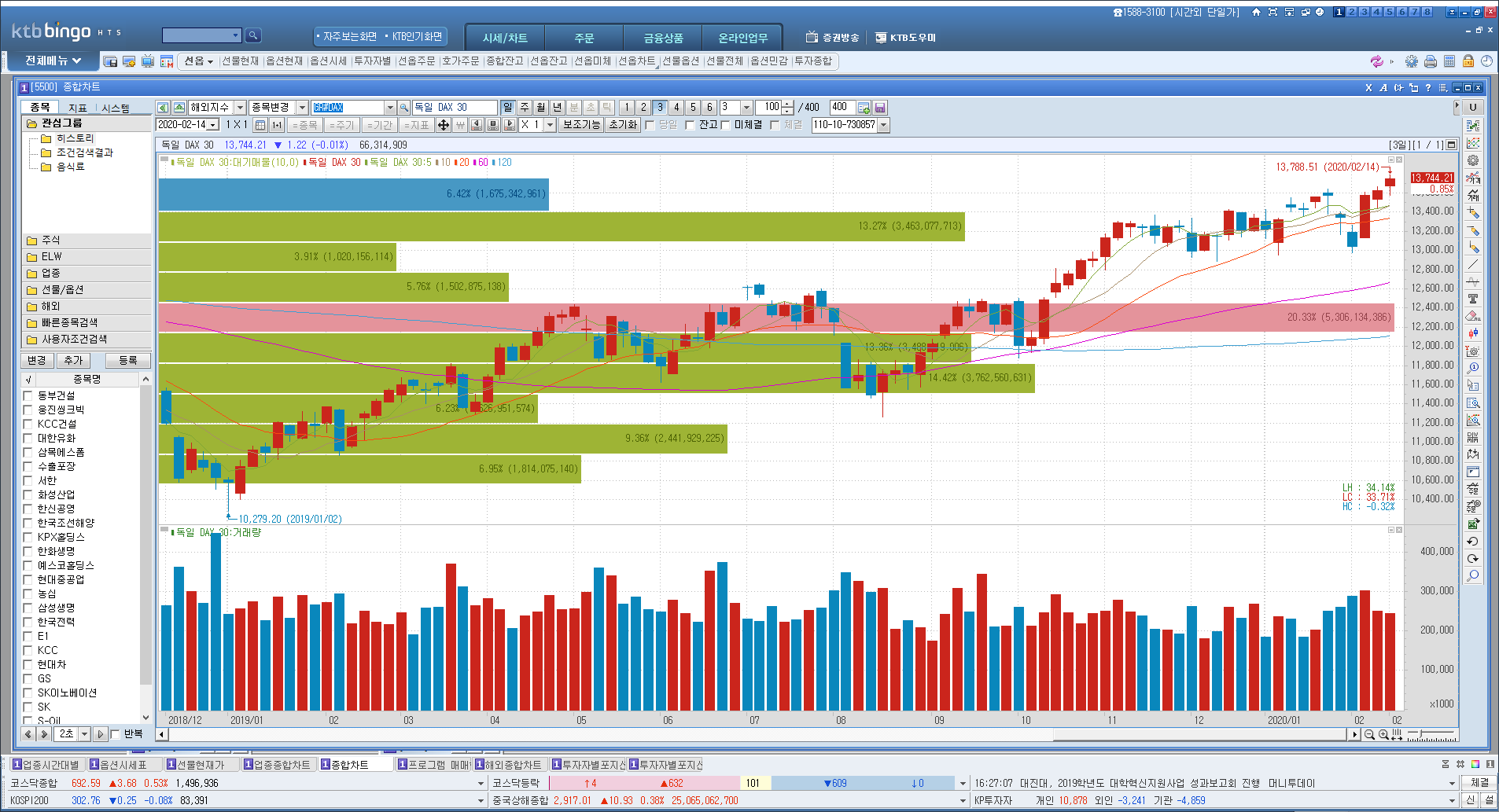
Task: Open the X 1 multiplier dropdown
Action: [x=550, y=125]
